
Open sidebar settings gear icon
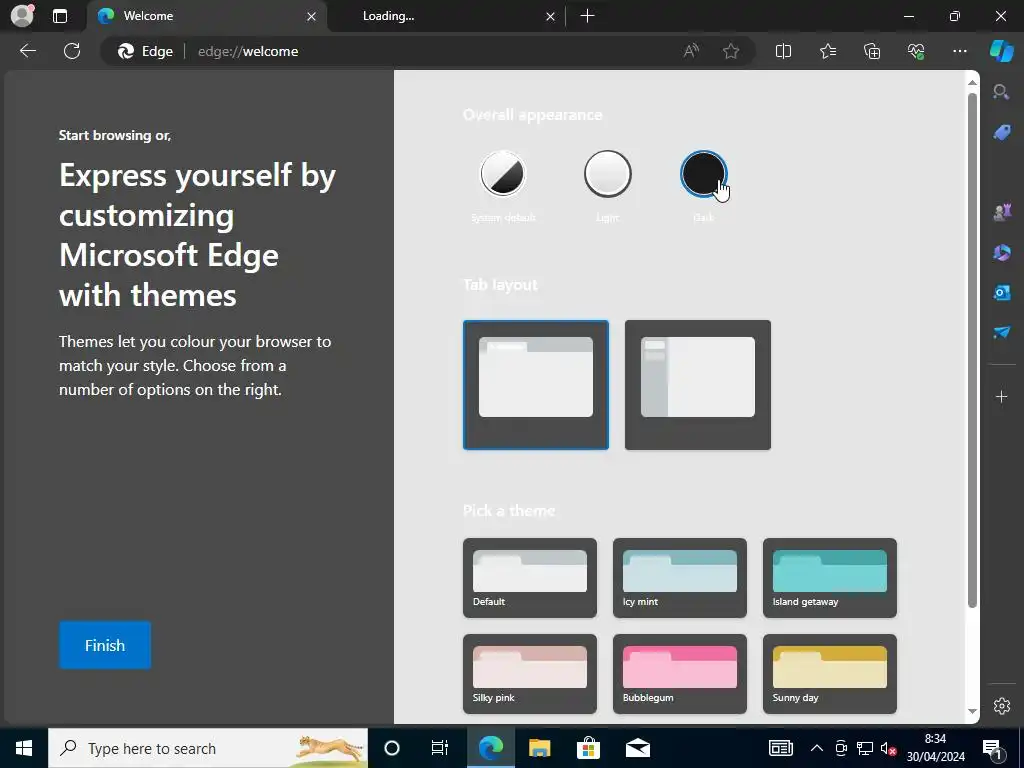(1002, 706)
